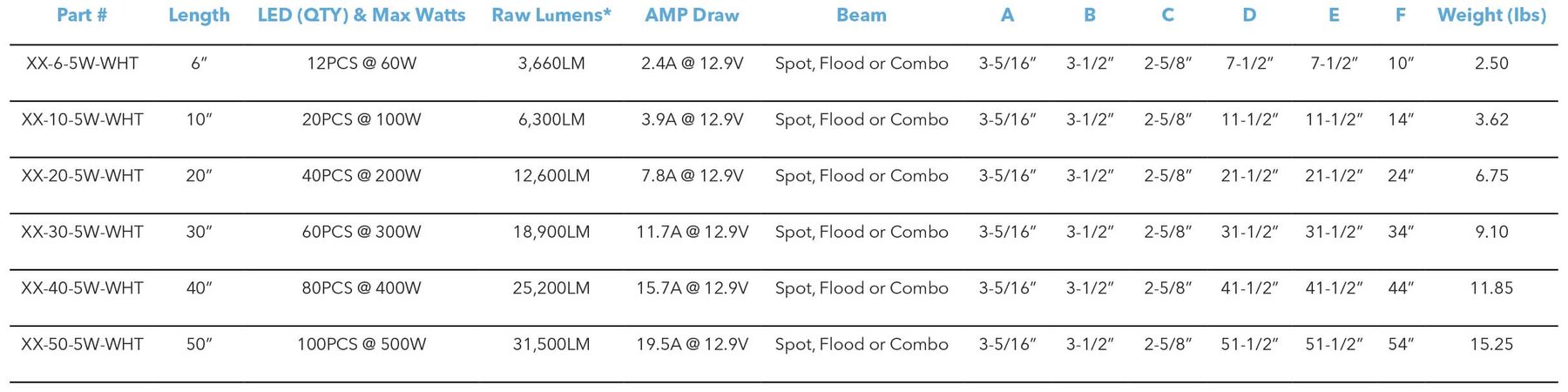
Task: Click the 3,660LM raw lumens cell
Action: click(x=551, y=64)
